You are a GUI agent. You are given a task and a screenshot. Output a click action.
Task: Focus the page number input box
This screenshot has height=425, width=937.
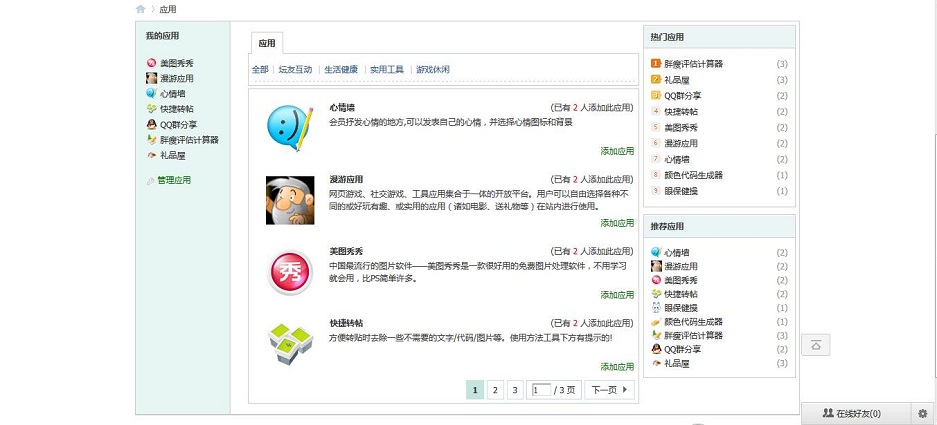[x=541, y=390]
